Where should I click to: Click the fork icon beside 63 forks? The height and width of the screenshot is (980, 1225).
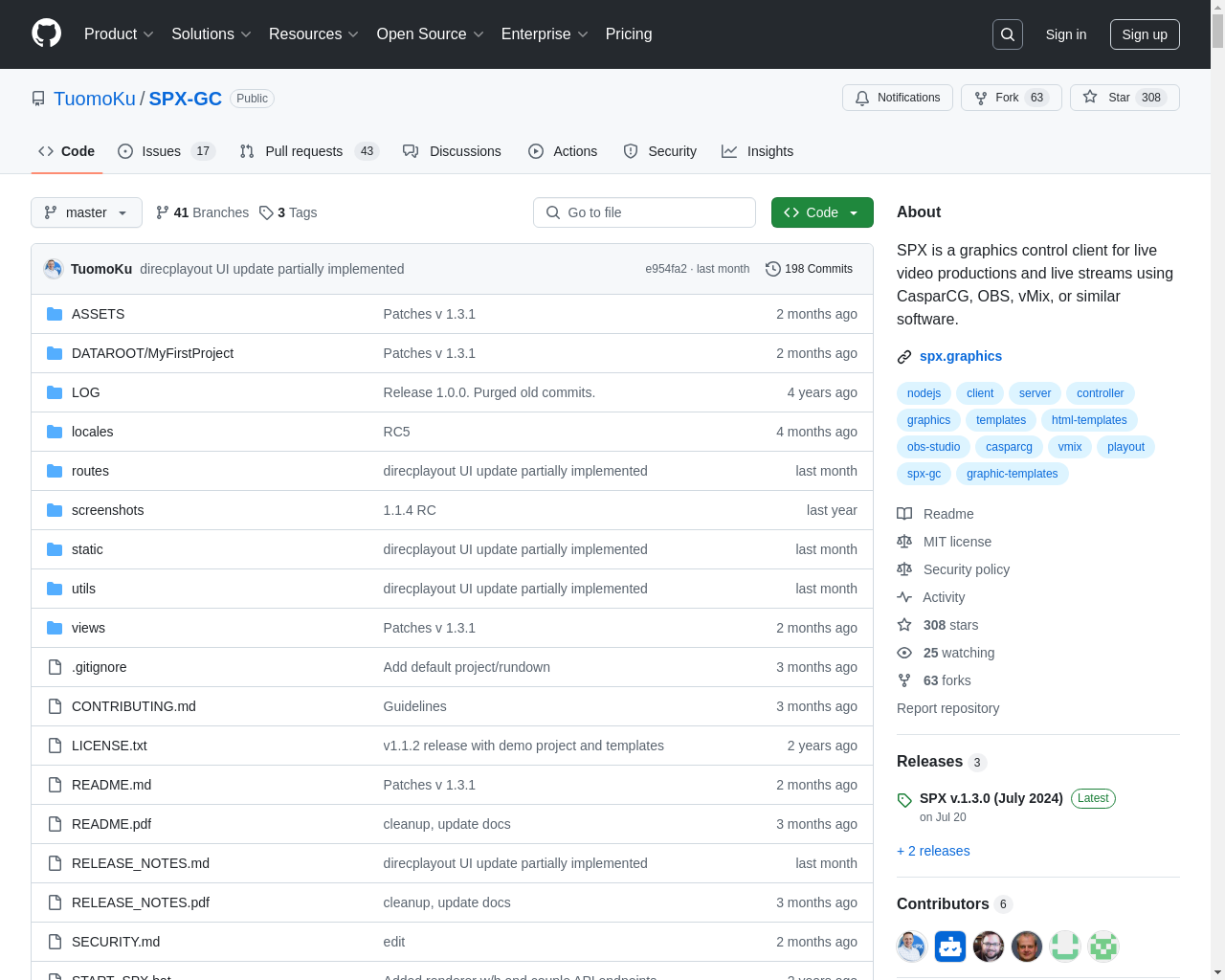click(904, 680)
